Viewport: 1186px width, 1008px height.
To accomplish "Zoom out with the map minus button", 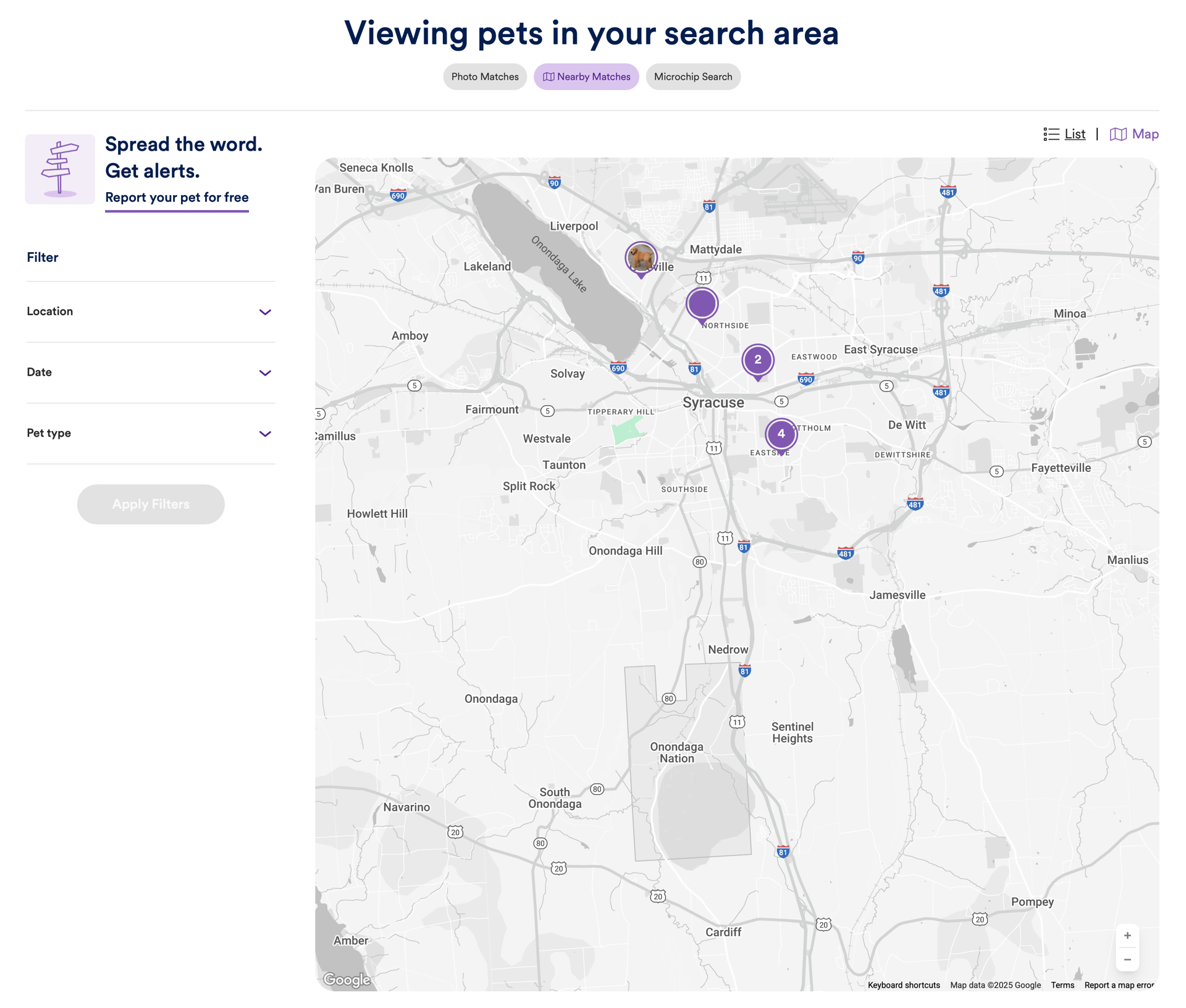I will 1127,960.
